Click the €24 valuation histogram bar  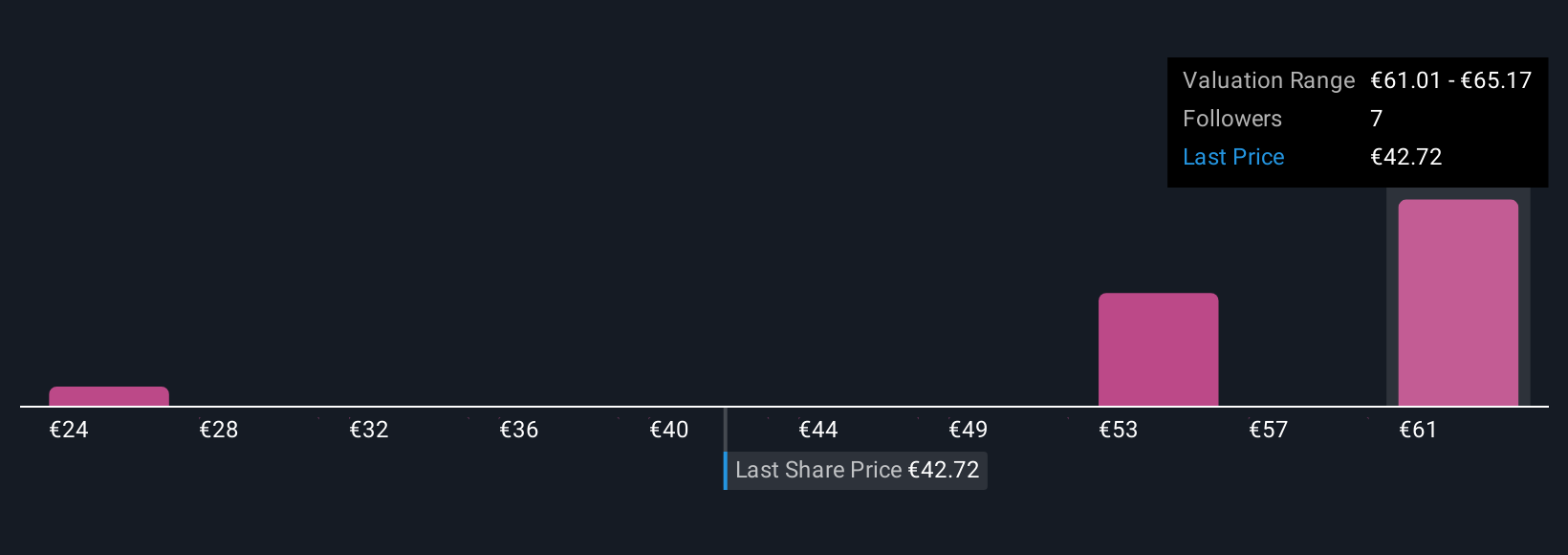pyautogui.click(x=109, y=396)
